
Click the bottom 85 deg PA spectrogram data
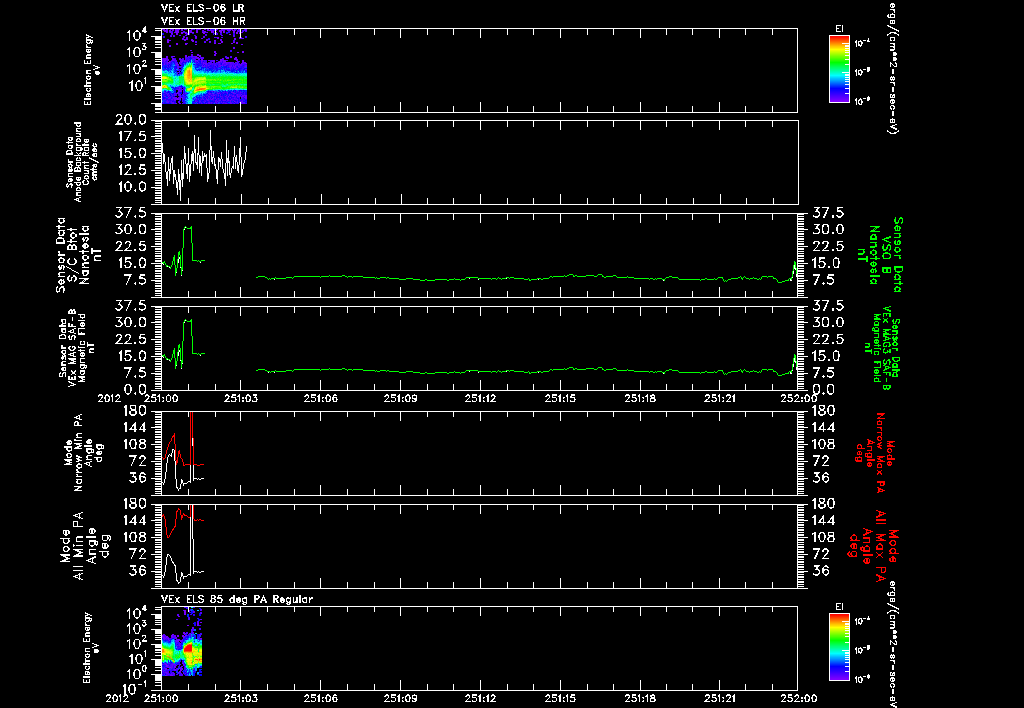pos(182,642)
